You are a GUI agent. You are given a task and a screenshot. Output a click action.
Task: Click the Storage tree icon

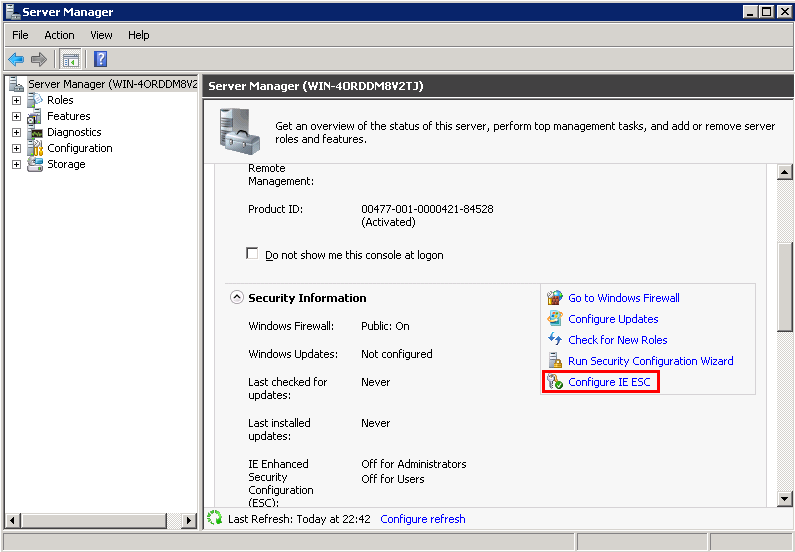[x=35, y=164]
